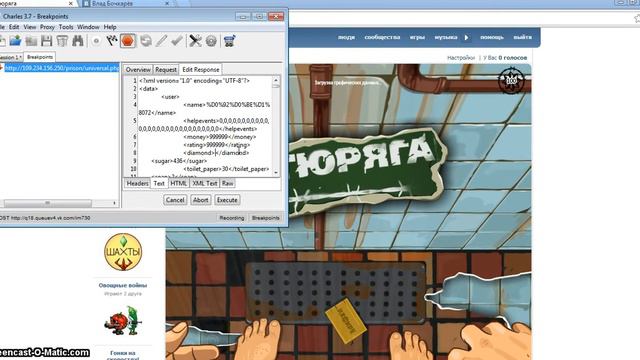Switch to the Headers view tab
The width and height of the screenshot is (640, 360).
click(x=137, y=183)
